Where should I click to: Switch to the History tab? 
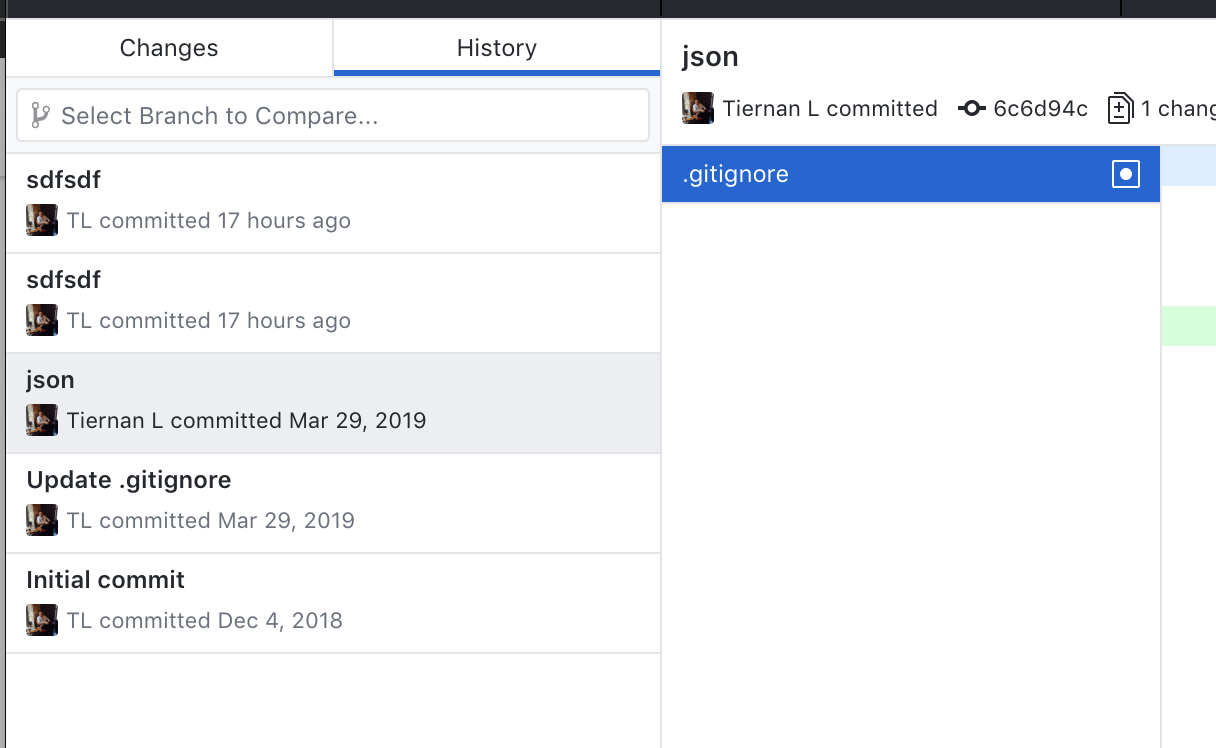[x=496, y=47]
